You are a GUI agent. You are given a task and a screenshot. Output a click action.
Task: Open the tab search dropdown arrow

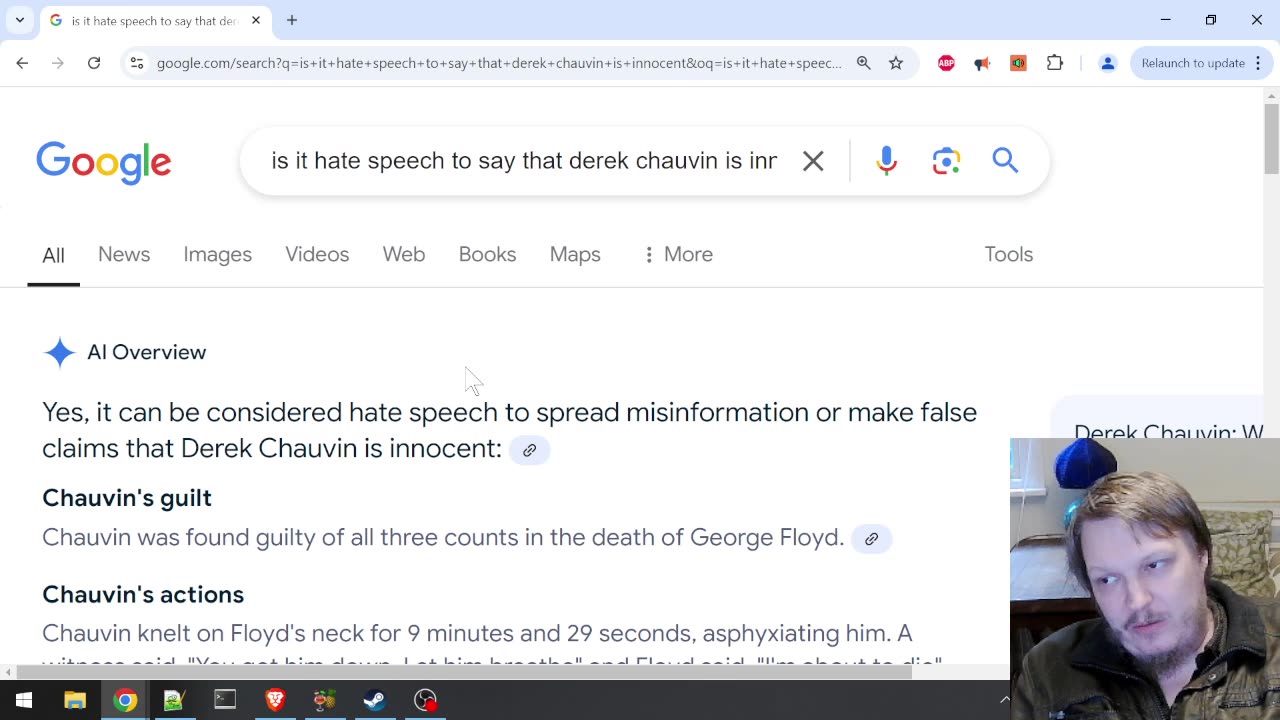pos(19,20)
